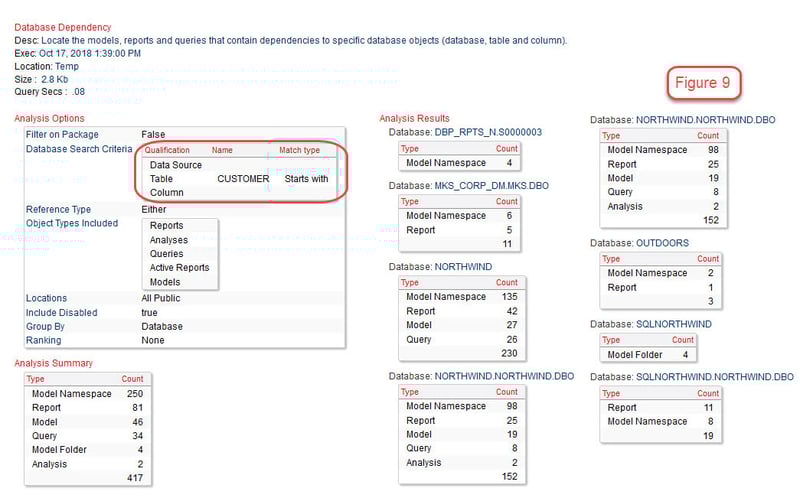This screenshot has width=800, height=498.
Task: Click the 'Analysis Options' heading
Action: pos(49,118)
